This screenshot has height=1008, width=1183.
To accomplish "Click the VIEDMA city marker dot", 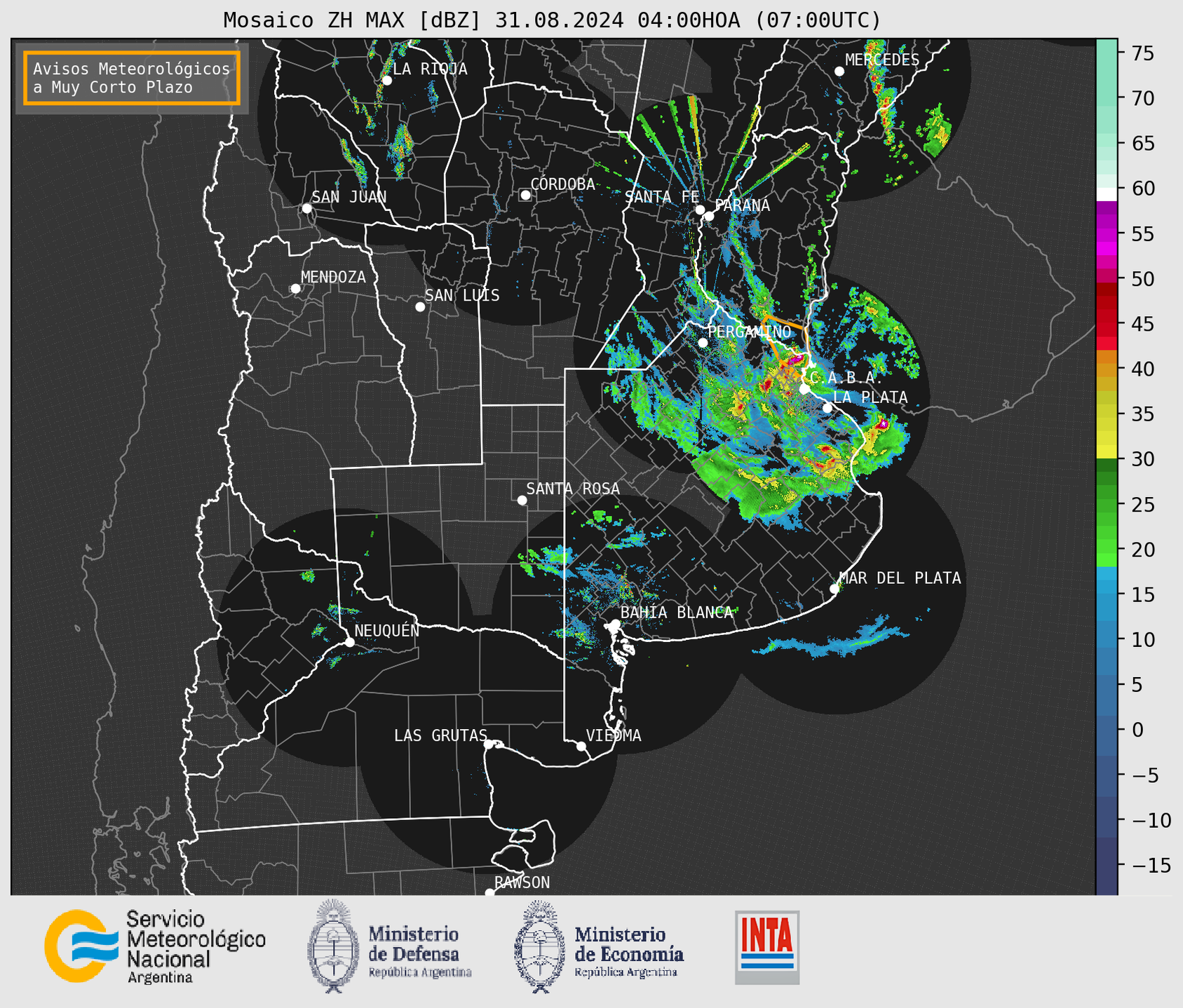I will (x=581, y=747).
